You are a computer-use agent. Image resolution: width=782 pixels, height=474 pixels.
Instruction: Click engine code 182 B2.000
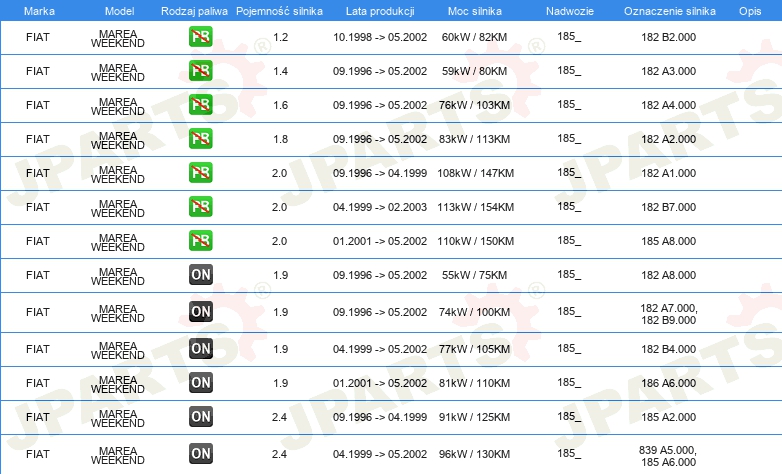[x=668, y=37]
